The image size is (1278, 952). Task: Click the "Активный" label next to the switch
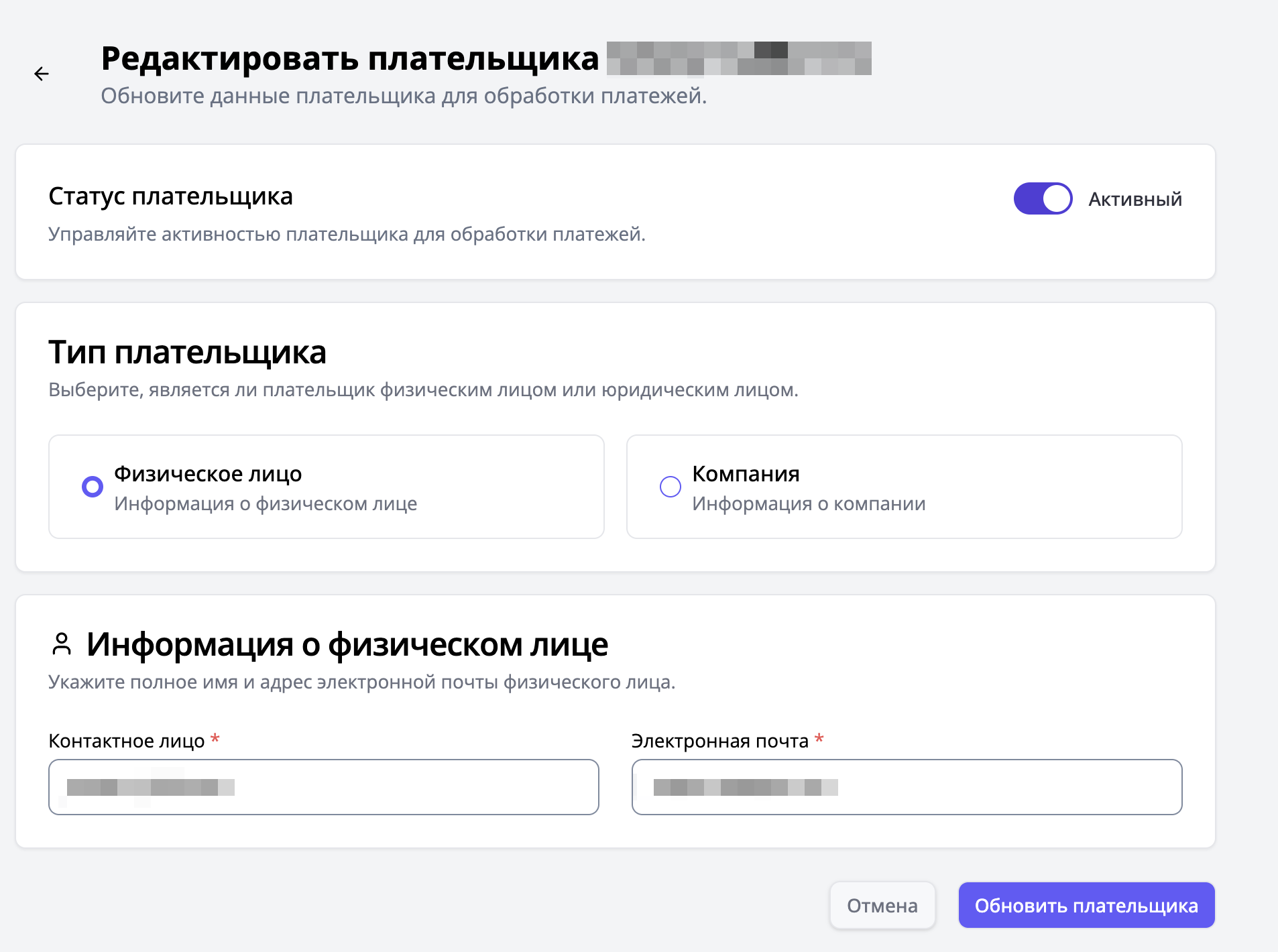[x=1135, y=199]
